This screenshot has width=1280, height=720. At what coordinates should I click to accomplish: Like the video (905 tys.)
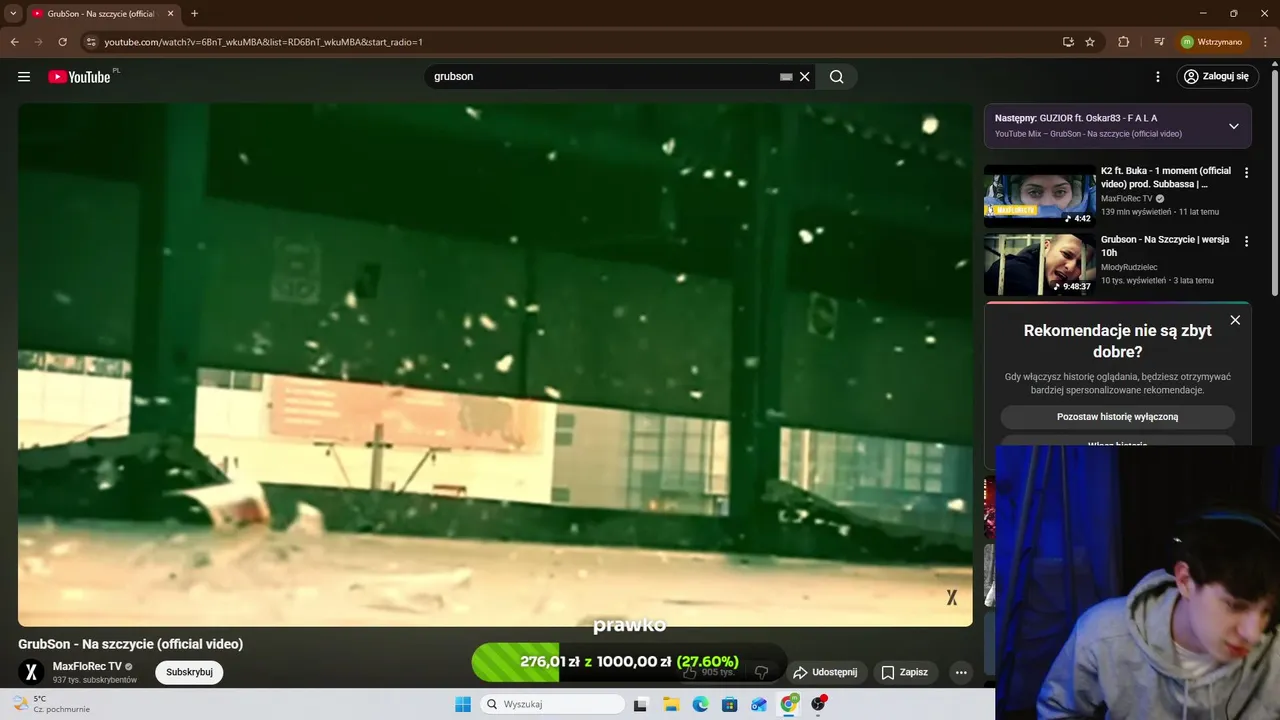pyautogui.click(x=708, y=672)
